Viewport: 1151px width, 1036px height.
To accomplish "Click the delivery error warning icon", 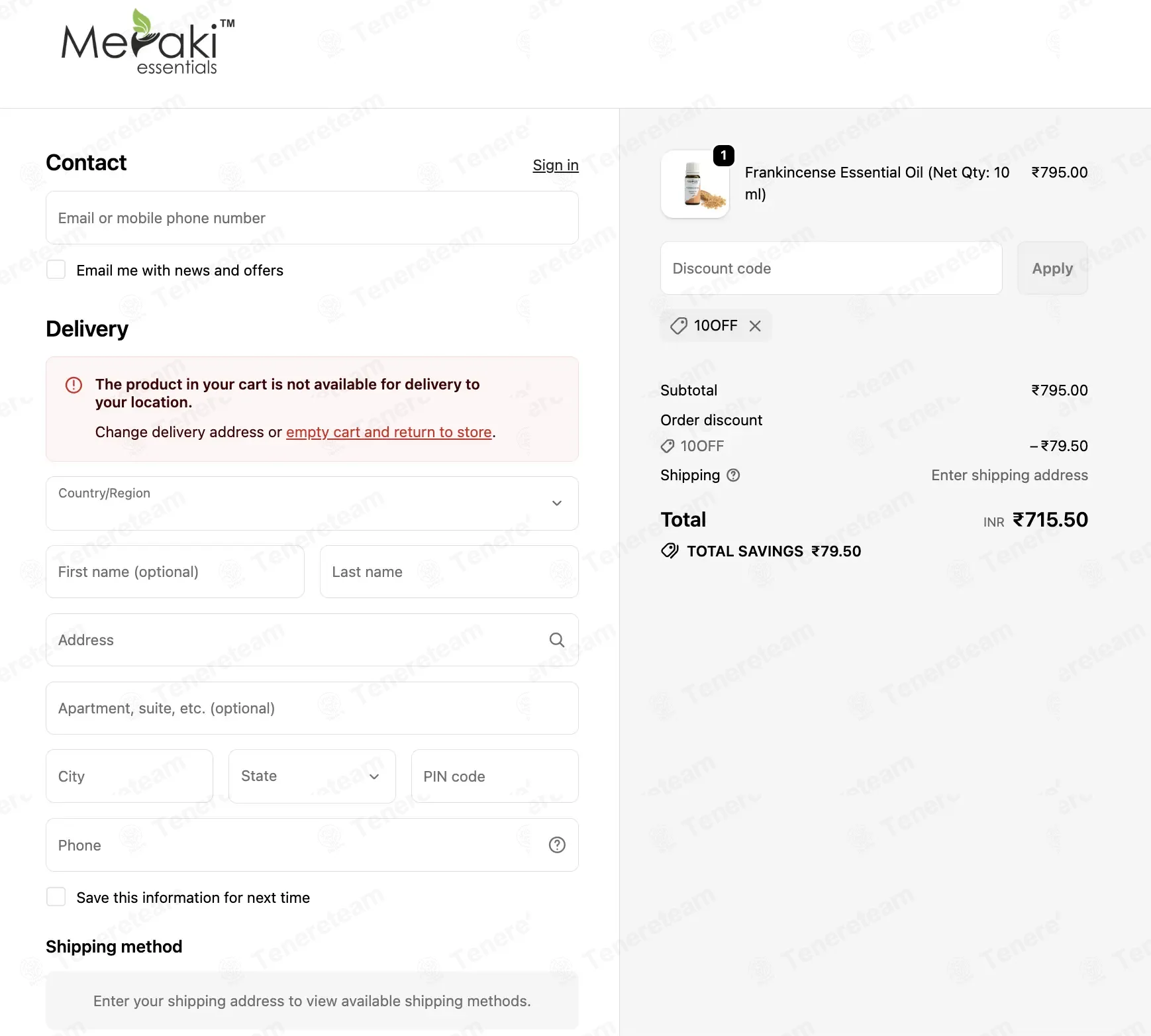I will point(74,385).
